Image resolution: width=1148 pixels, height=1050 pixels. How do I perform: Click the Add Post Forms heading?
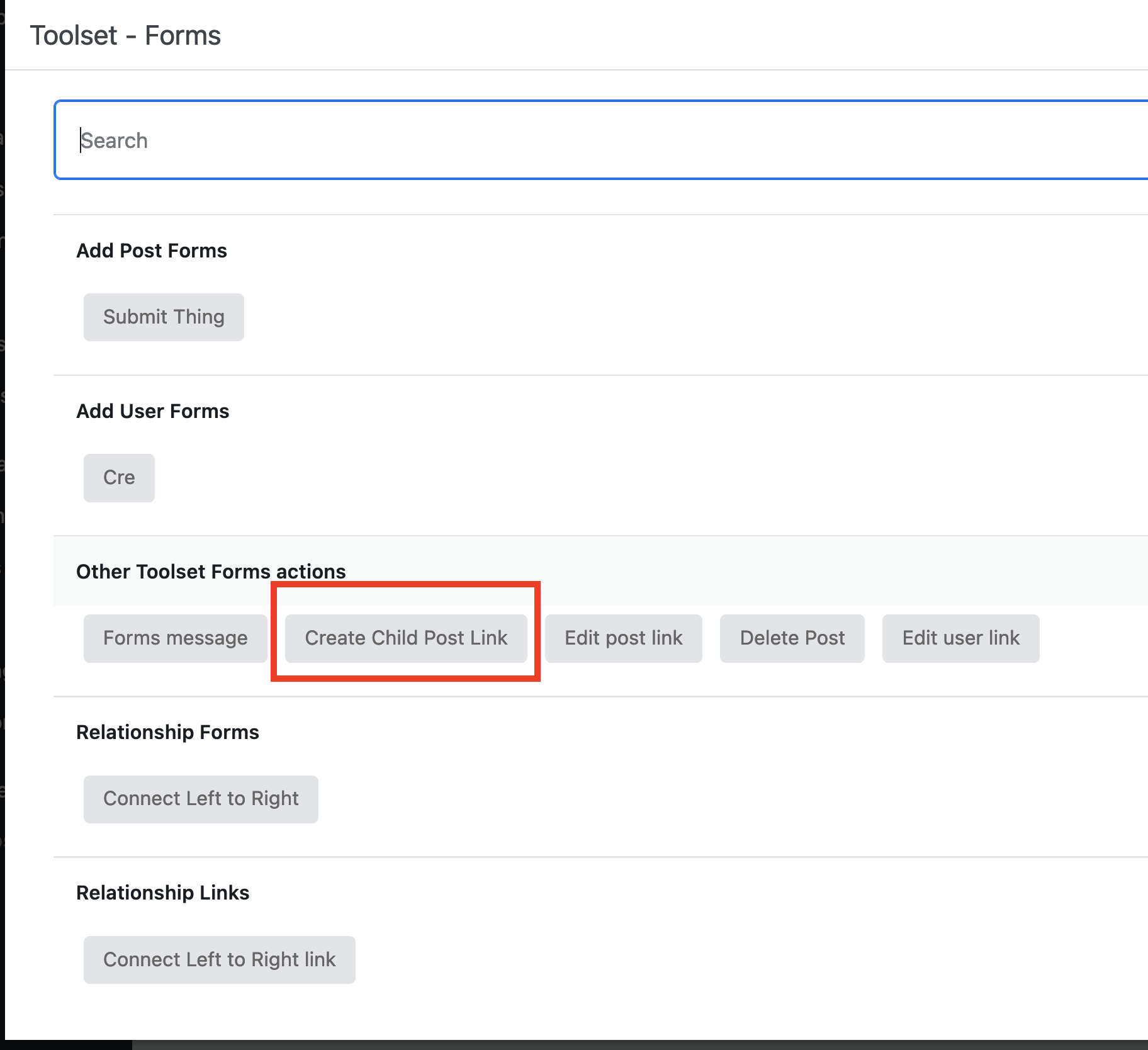(152, 251)
